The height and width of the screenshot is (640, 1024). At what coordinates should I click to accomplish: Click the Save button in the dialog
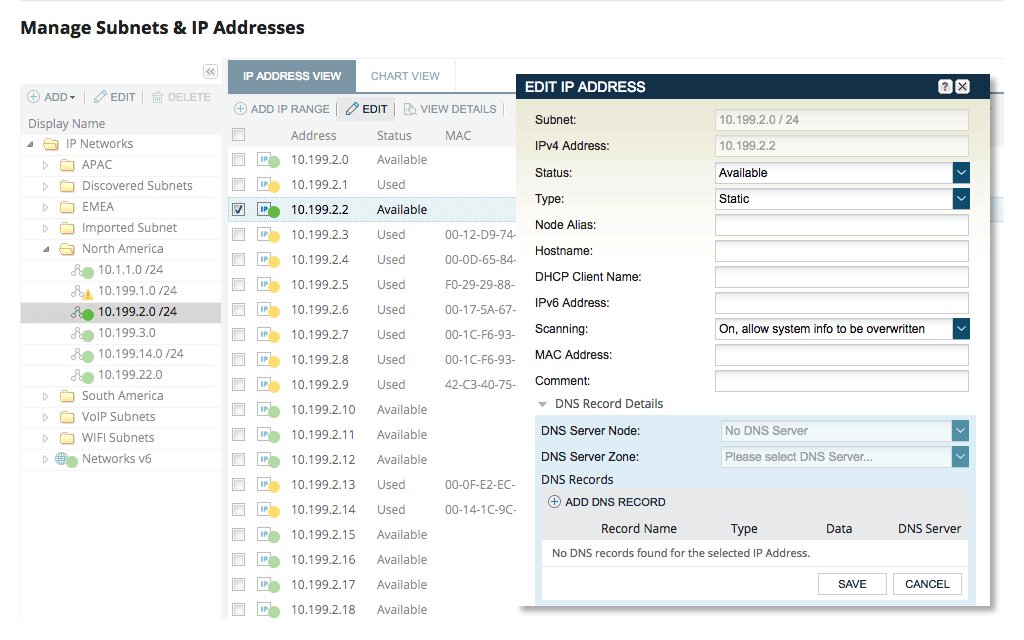point(851,583)
